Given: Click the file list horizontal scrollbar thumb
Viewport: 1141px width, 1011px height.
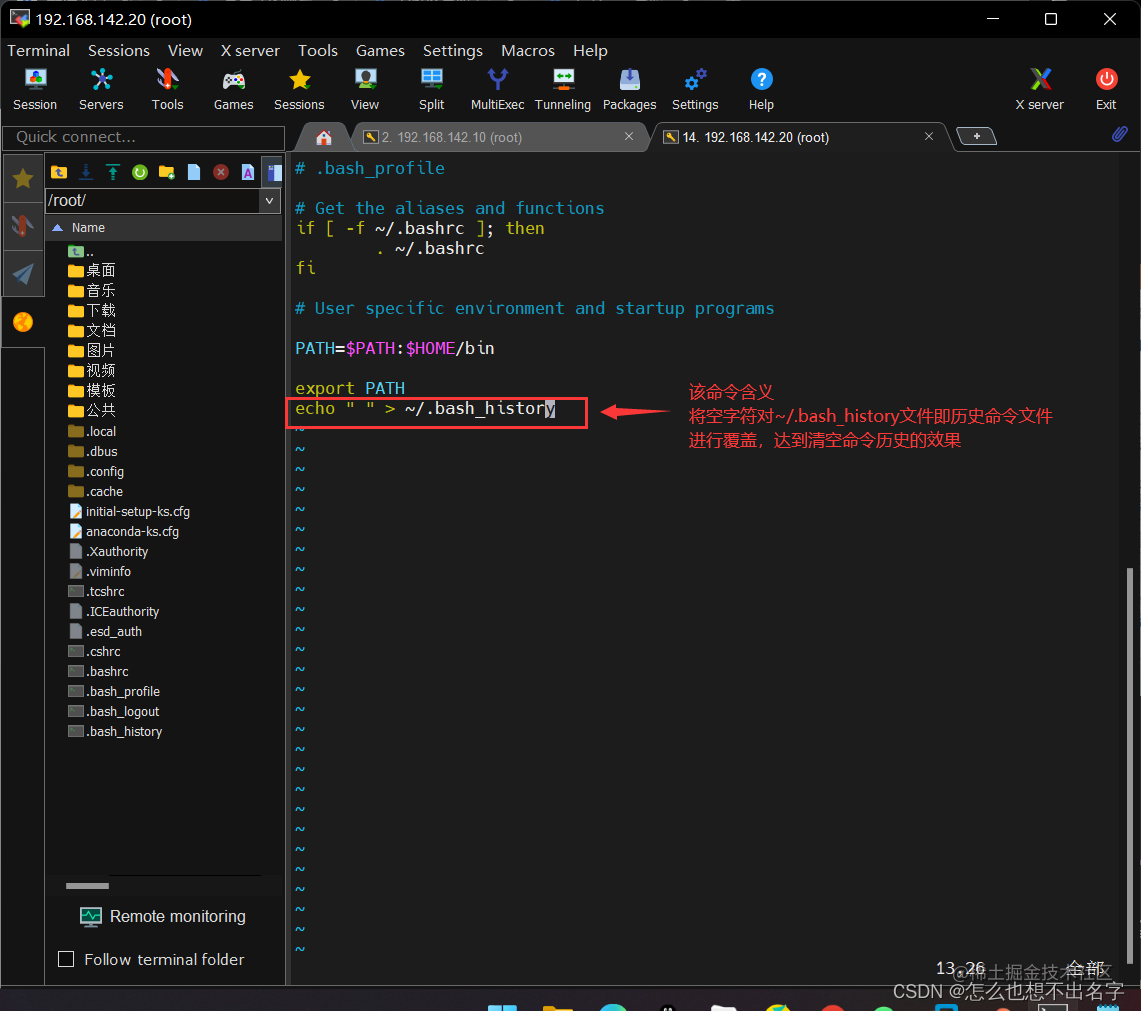Looking at the screenshot, I should [x=87, y=886].
